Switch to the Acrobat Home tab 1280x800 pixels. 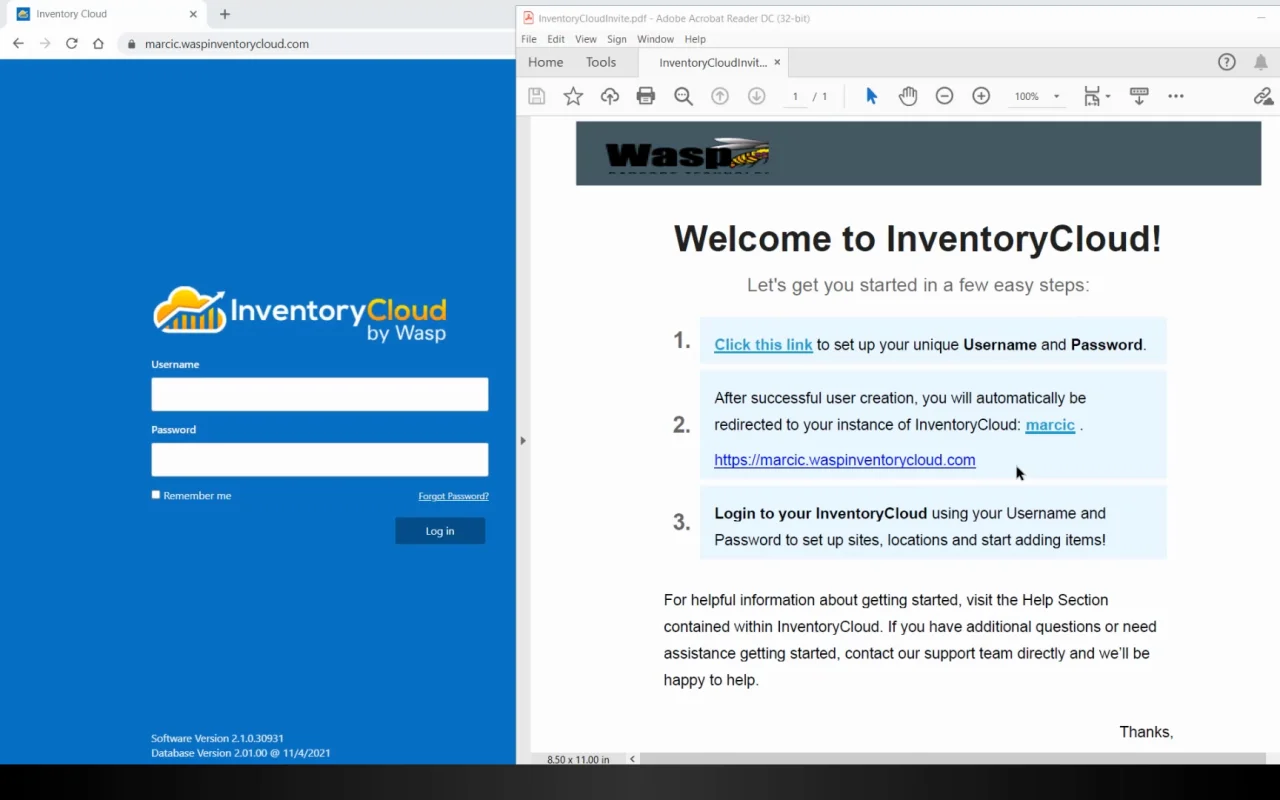pyautogui.click(x=546, y=62)
